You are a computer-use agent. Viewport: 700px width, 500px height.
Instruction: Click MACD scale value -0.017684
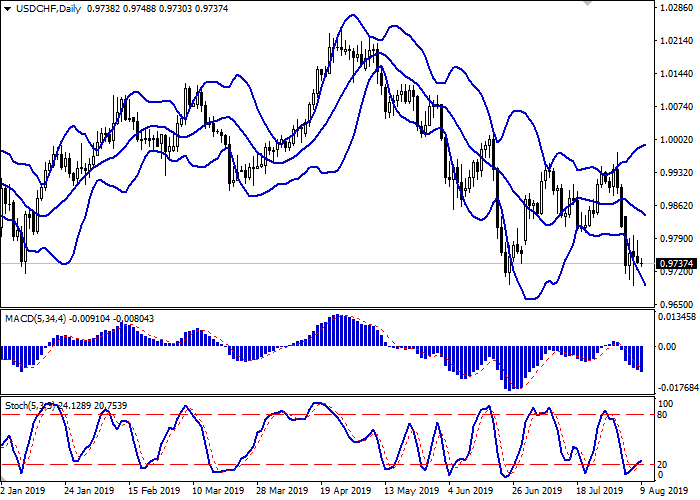pyautogui.click(x=678, y=388)
